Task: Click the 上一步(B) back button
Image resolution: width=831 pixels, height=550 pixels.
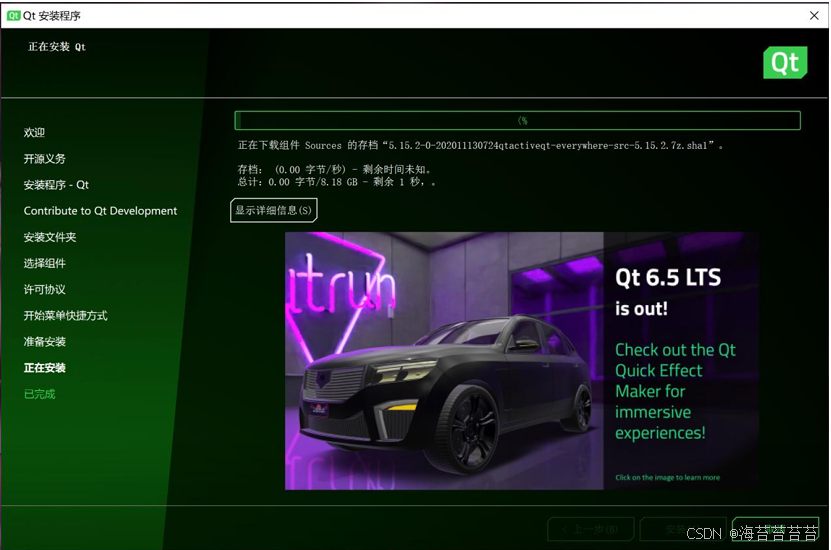Action: [x=590, y=529]
